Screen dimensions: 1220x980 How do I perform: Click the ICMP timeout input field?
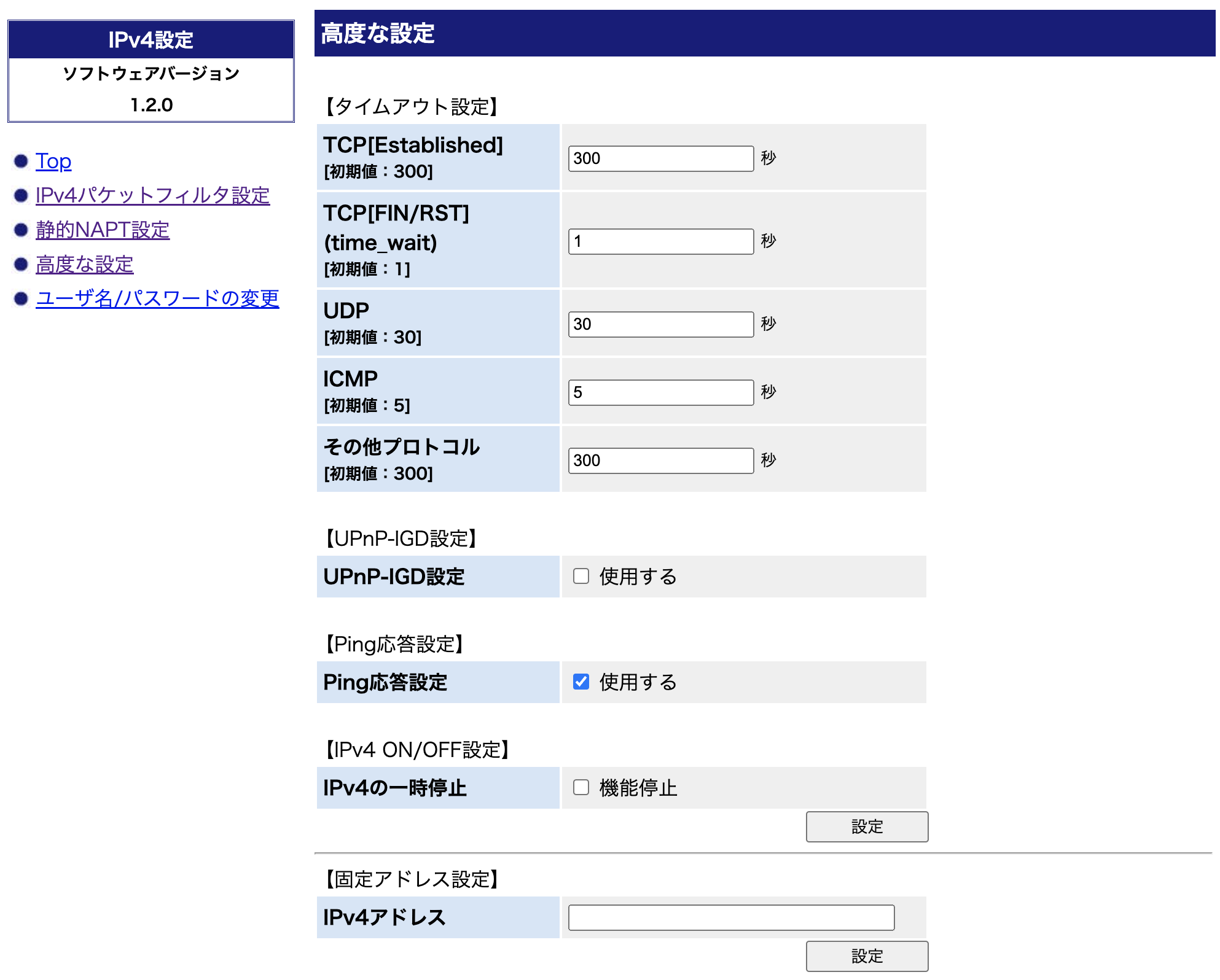[x=660, y=392]
